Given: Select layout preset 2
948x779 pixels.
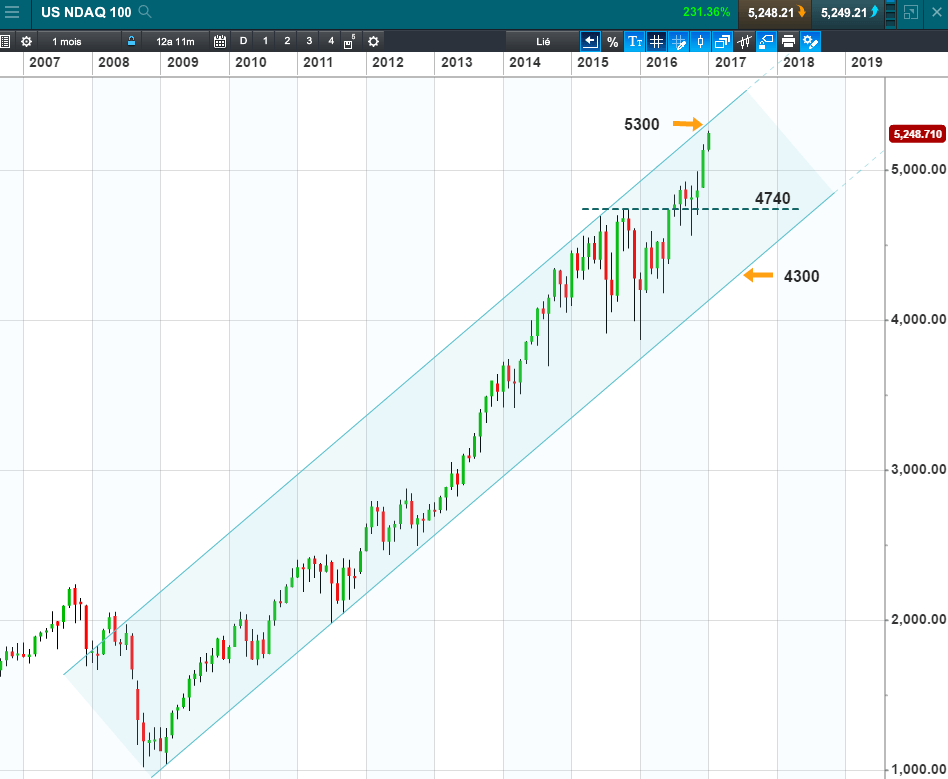Looking at the screenshot, I should coord(287,41).
